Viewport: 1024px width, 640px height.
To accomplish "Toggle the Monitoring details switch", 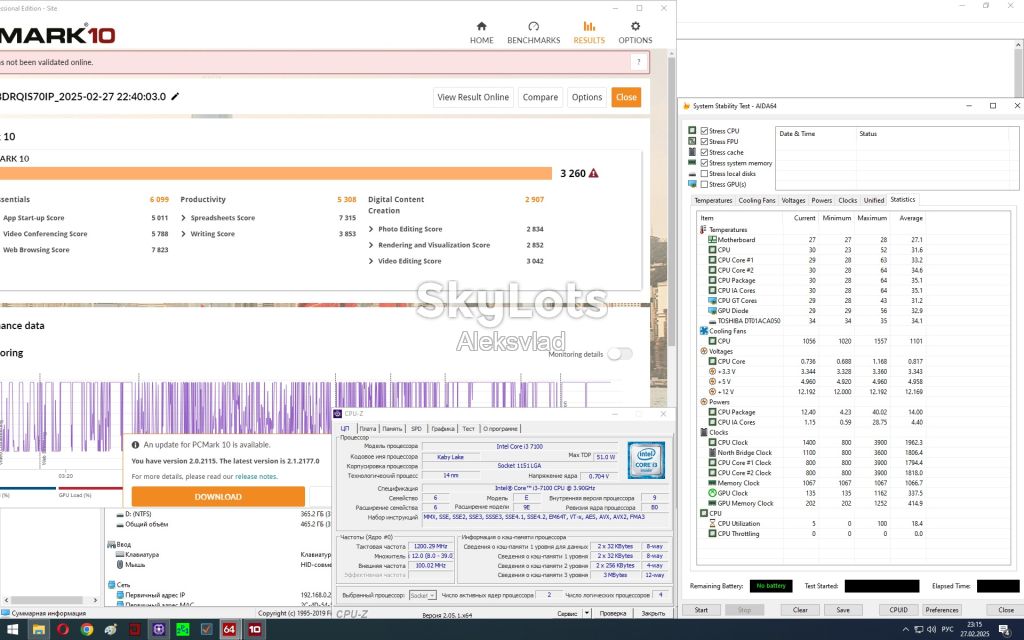I will (x=620, y=354).
